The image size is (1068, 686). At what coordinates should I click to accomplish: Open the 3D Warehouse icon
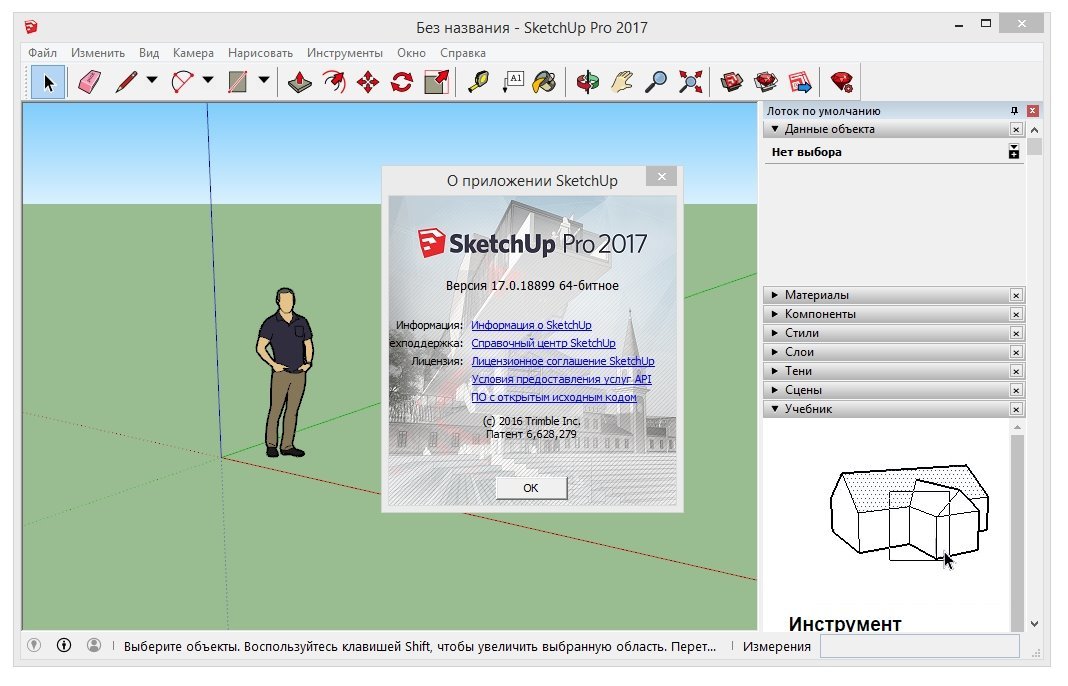coord(732,82)
